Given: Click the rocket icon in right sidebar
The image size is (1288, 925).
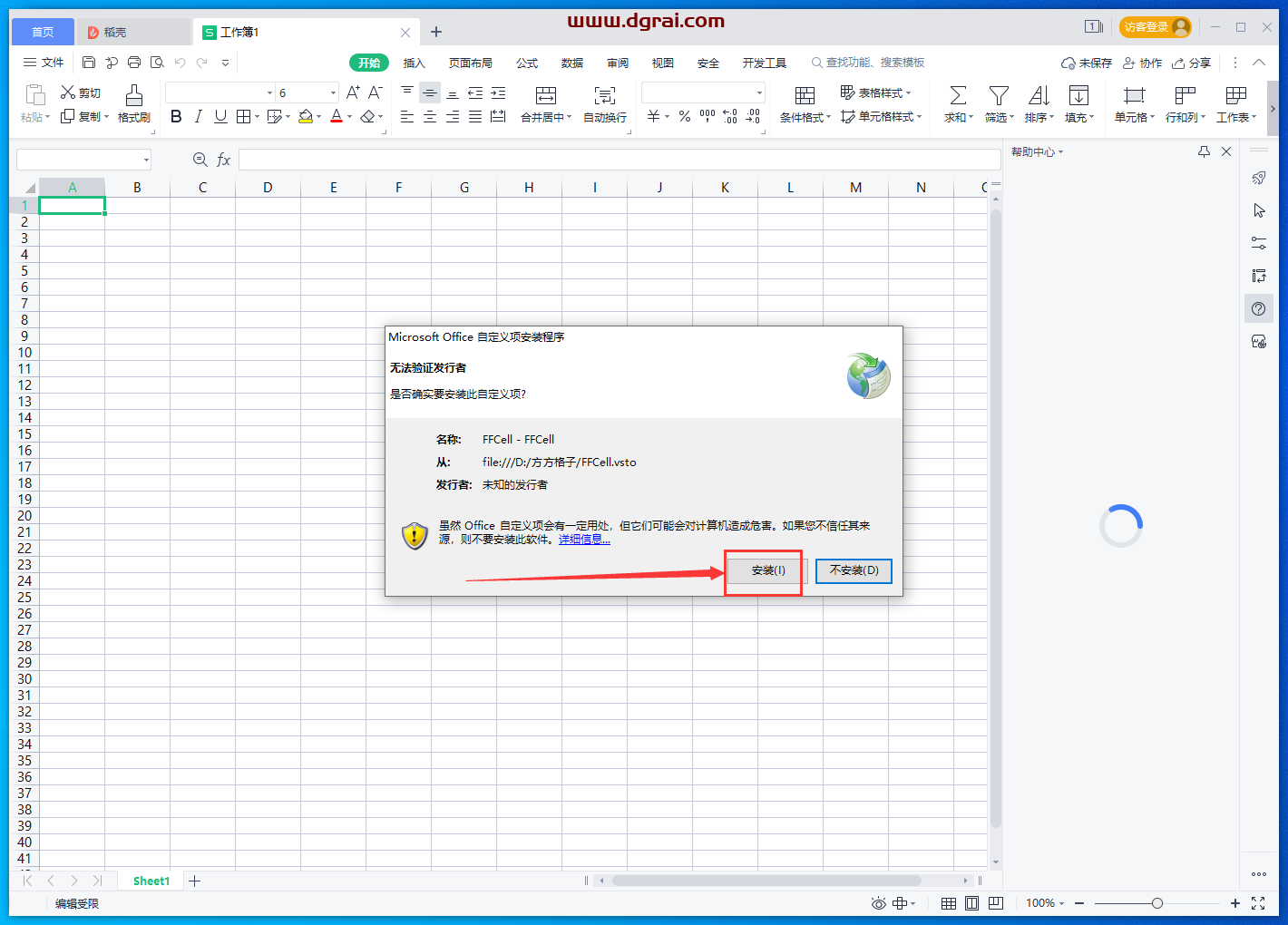Looking at the screenshot, I should [x=1259, y=178].
